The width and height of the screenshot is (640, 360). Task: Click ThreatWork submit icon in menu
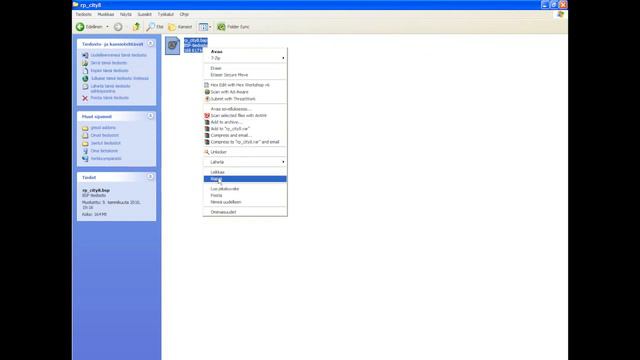tap(207, 99)
